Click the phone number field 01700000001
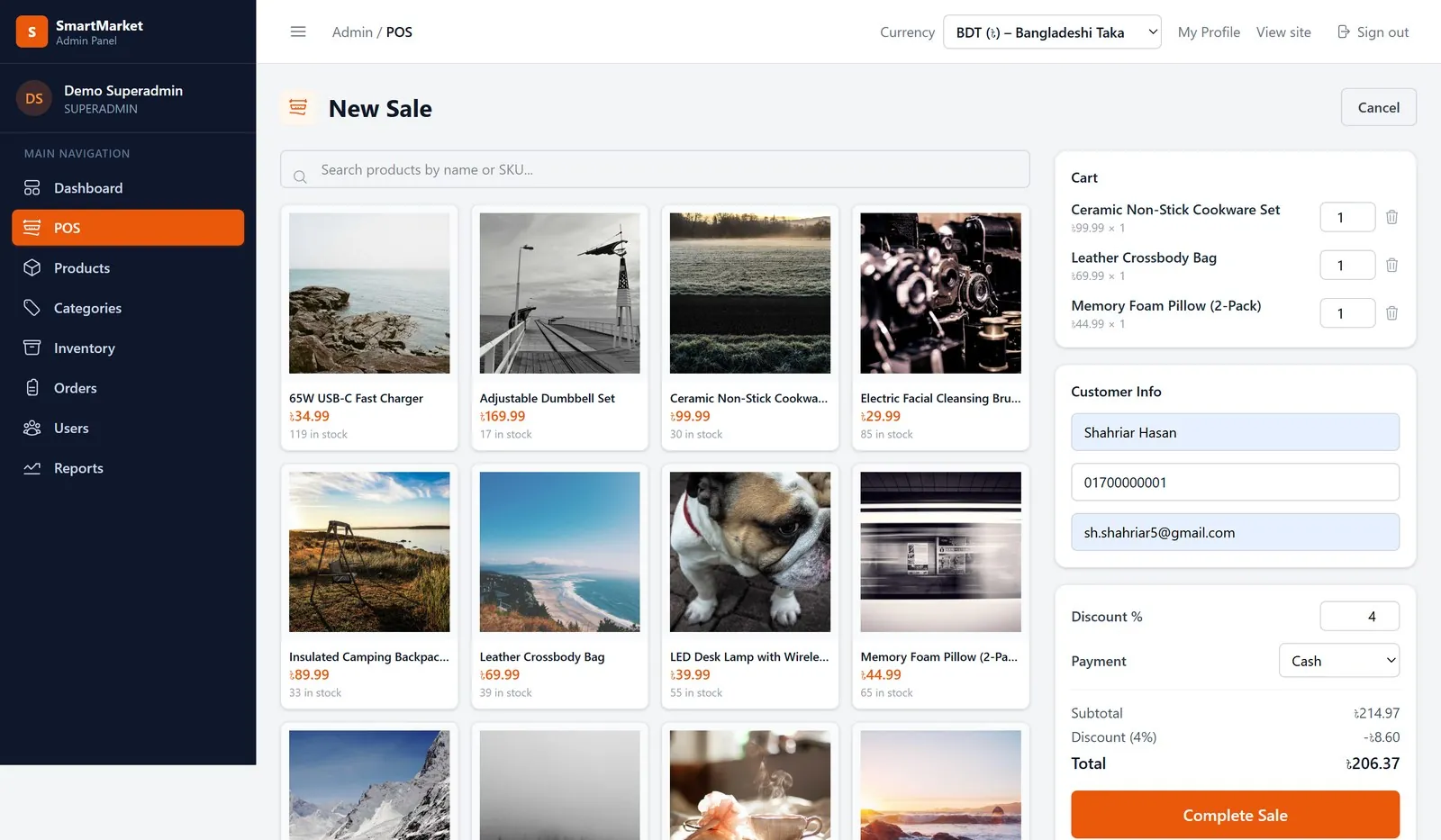This screenshot has width=1441, height=840. [1235, 483]
